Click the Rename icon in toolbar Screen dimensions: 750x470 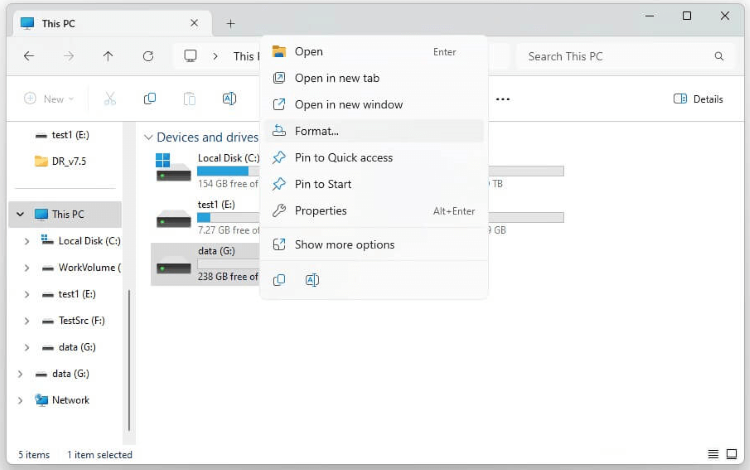[229, 99]
